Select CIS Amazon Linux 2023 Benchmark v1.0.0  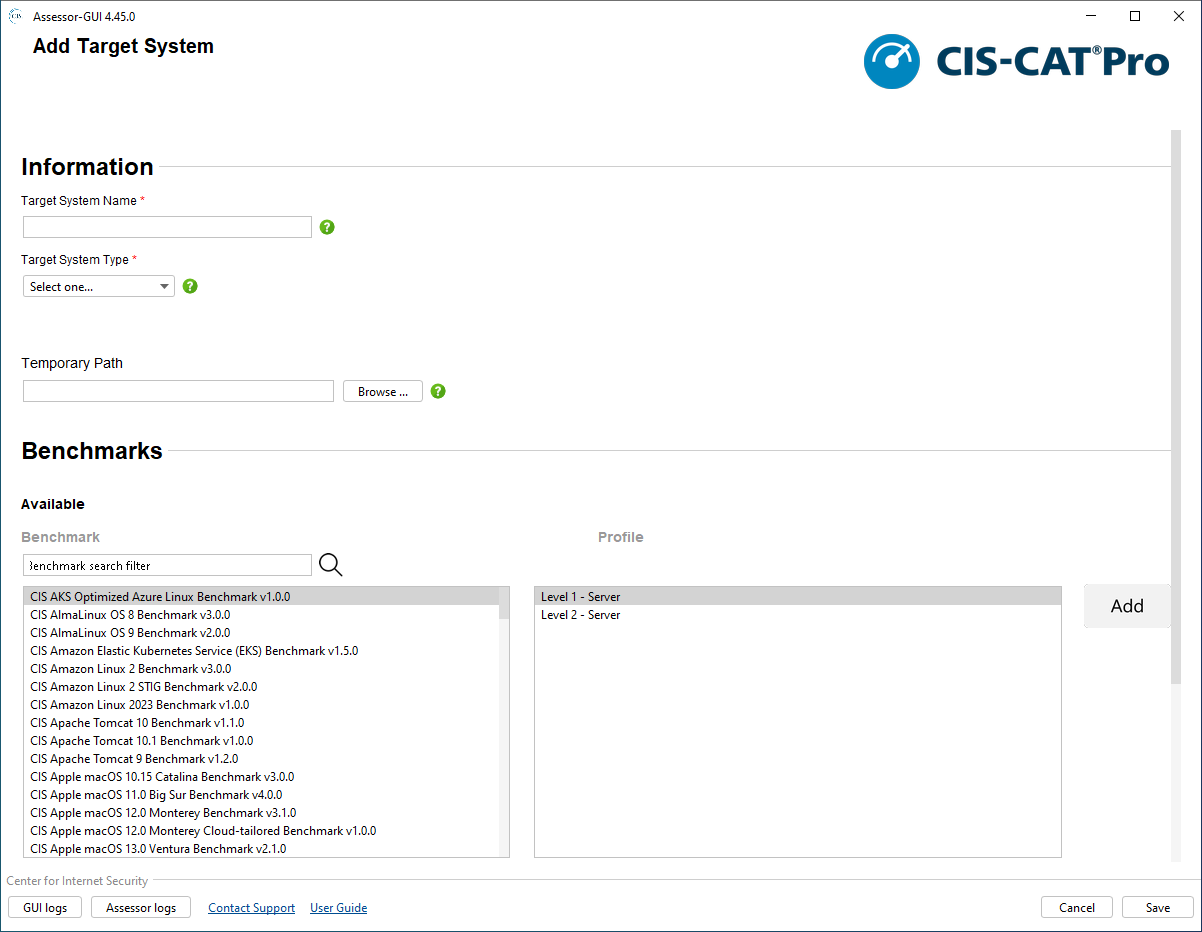point(140,705)
